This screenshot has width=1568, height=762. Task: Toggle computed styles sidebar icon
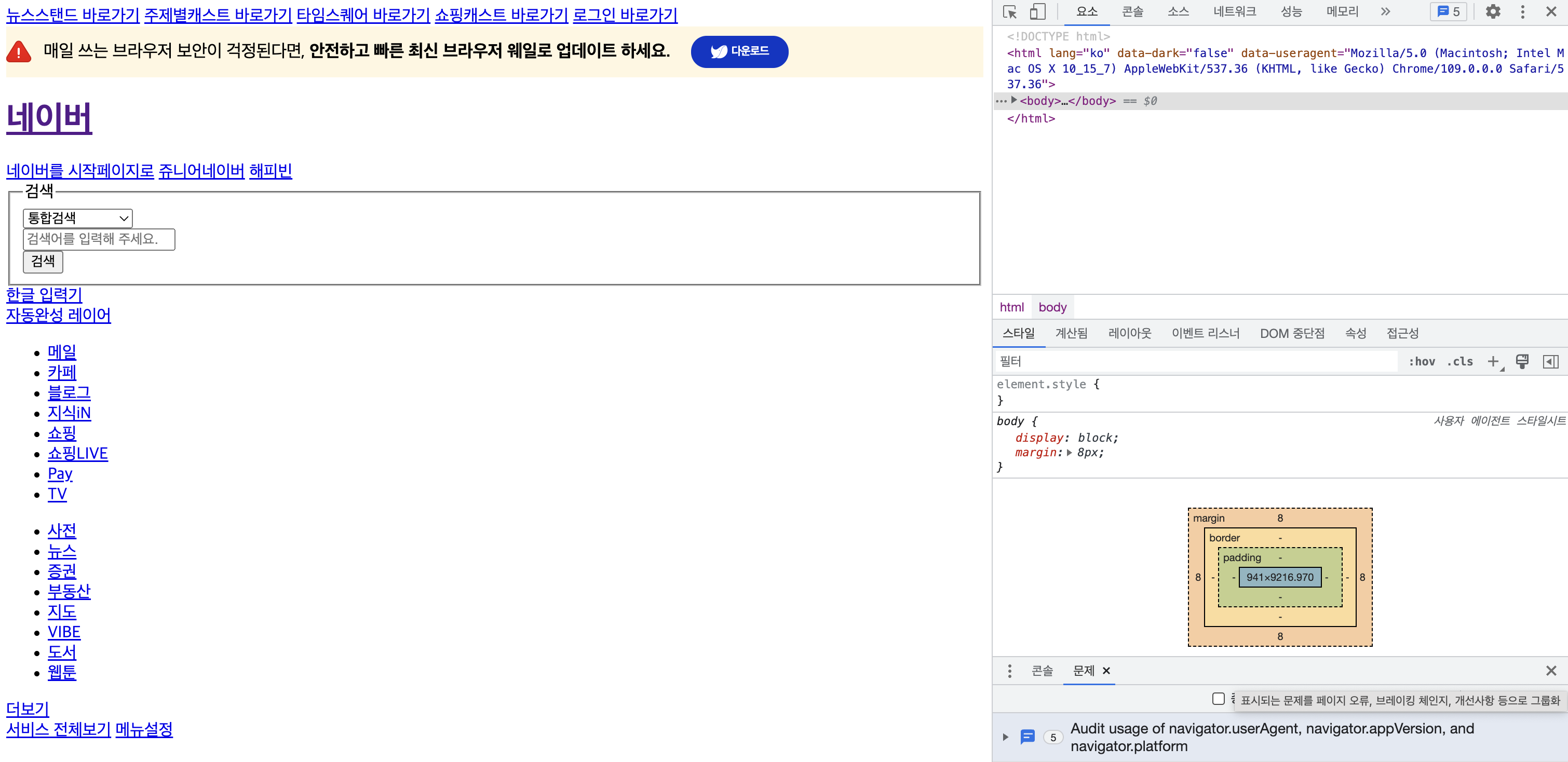[1550, 361]
